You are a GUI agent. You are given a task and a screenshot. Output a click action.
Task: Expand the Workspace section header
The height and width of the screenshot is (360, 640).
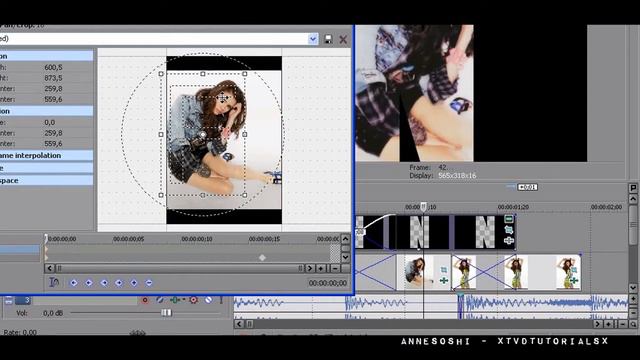pos(46,180)
